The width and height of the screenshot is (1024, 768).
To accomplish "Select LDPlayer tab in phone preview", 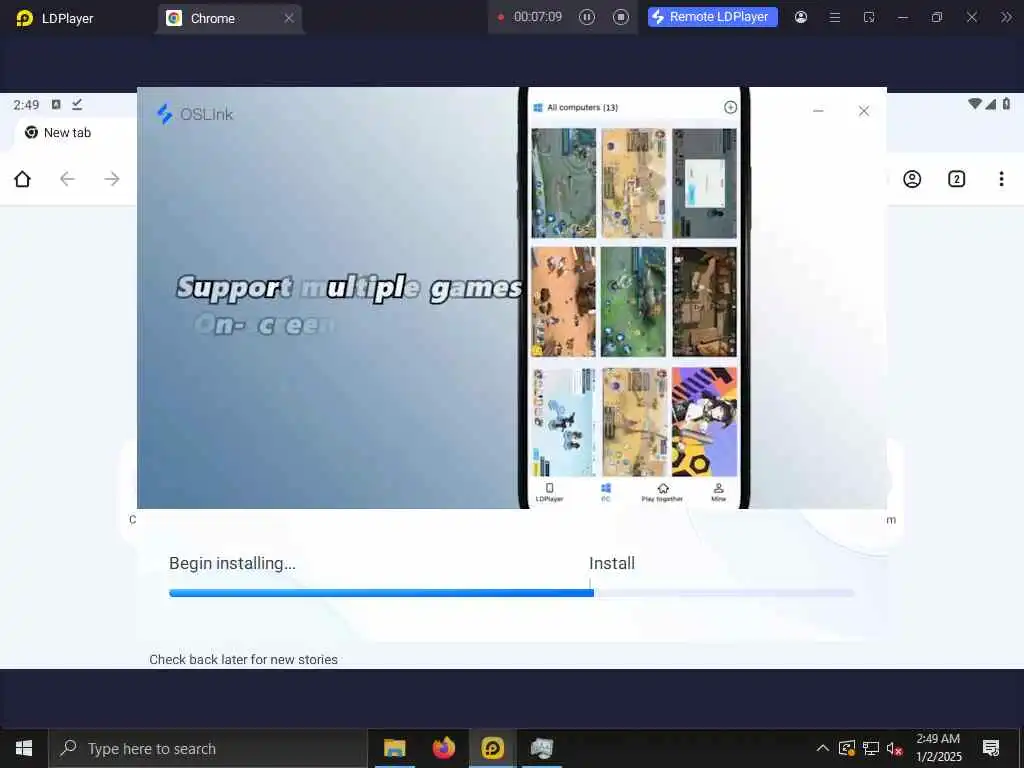I will 549,492.
